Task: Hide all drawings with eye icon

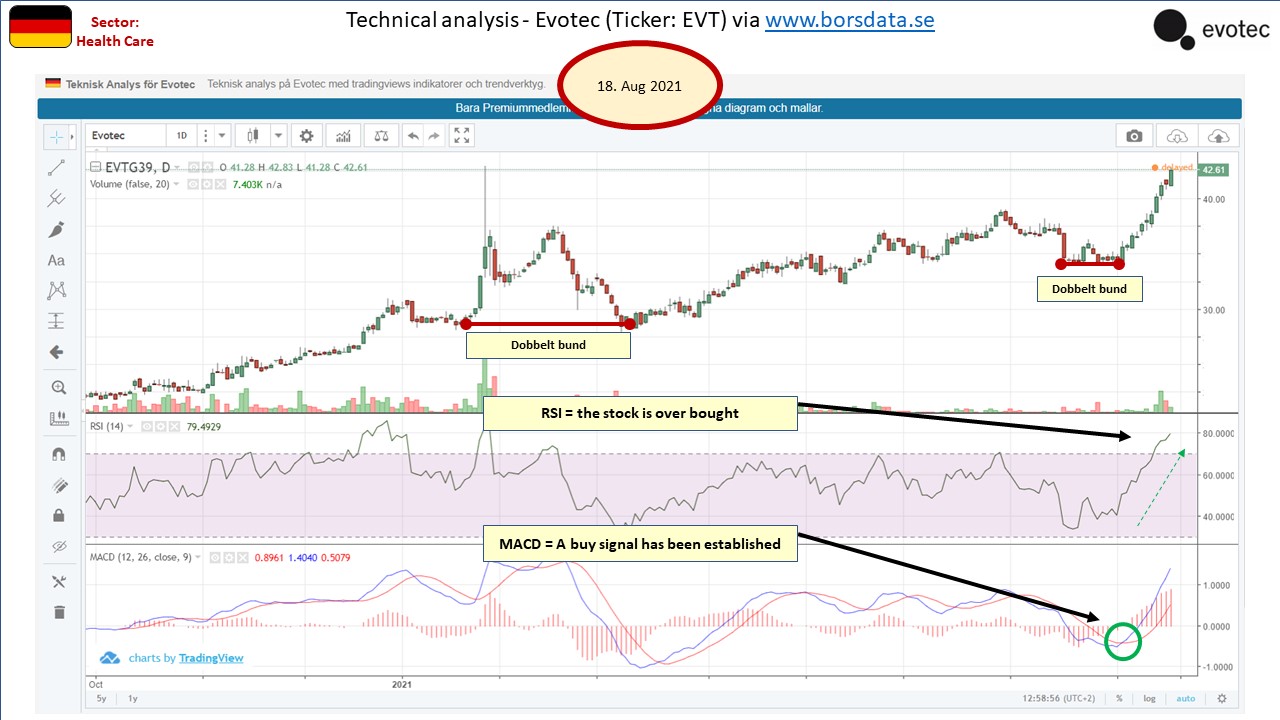Action: click(x=57, y=546)
